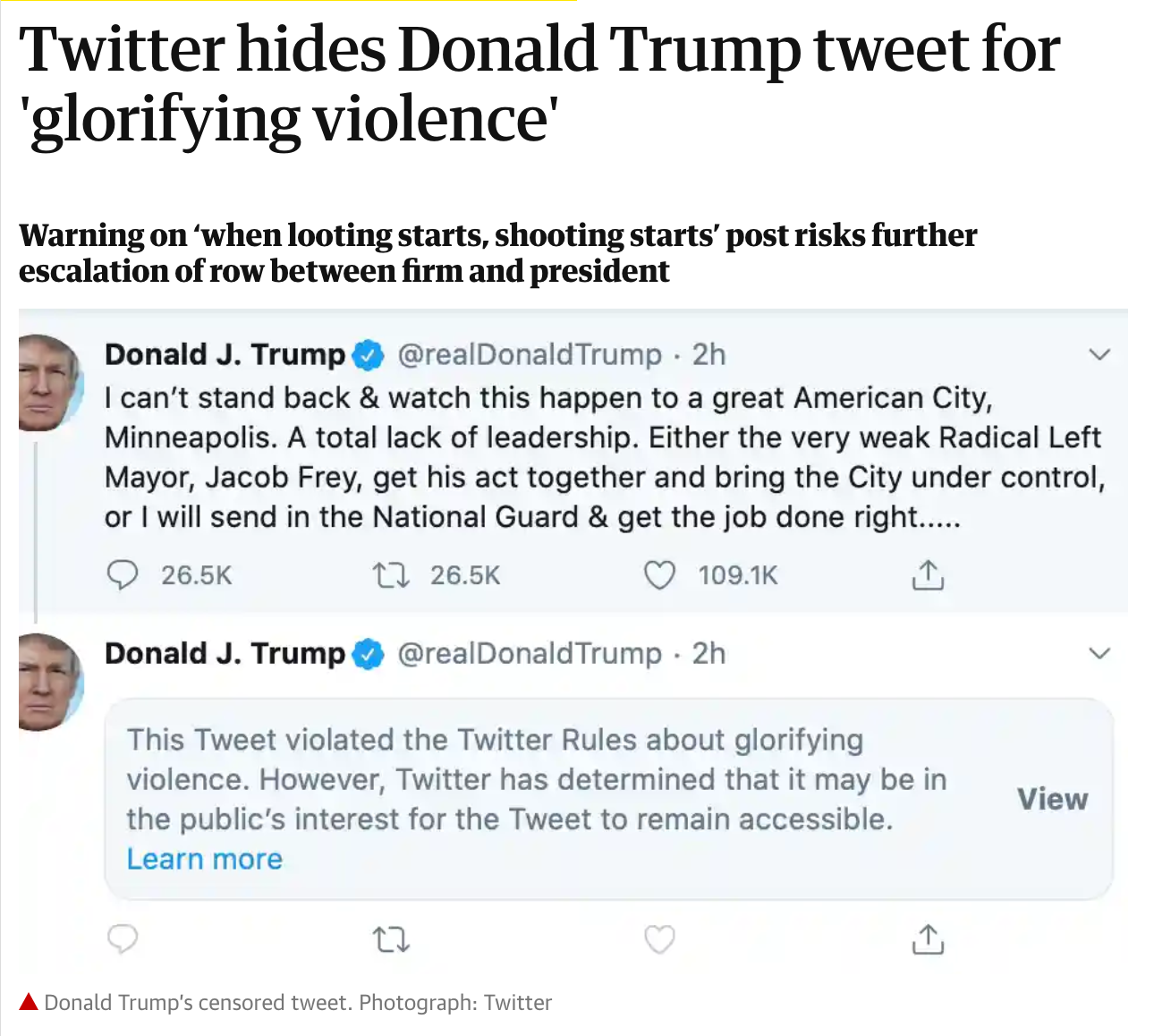Screen dimensions: 1154x1036
Task: Click verified badge on the first tweet
Action: 368,355
